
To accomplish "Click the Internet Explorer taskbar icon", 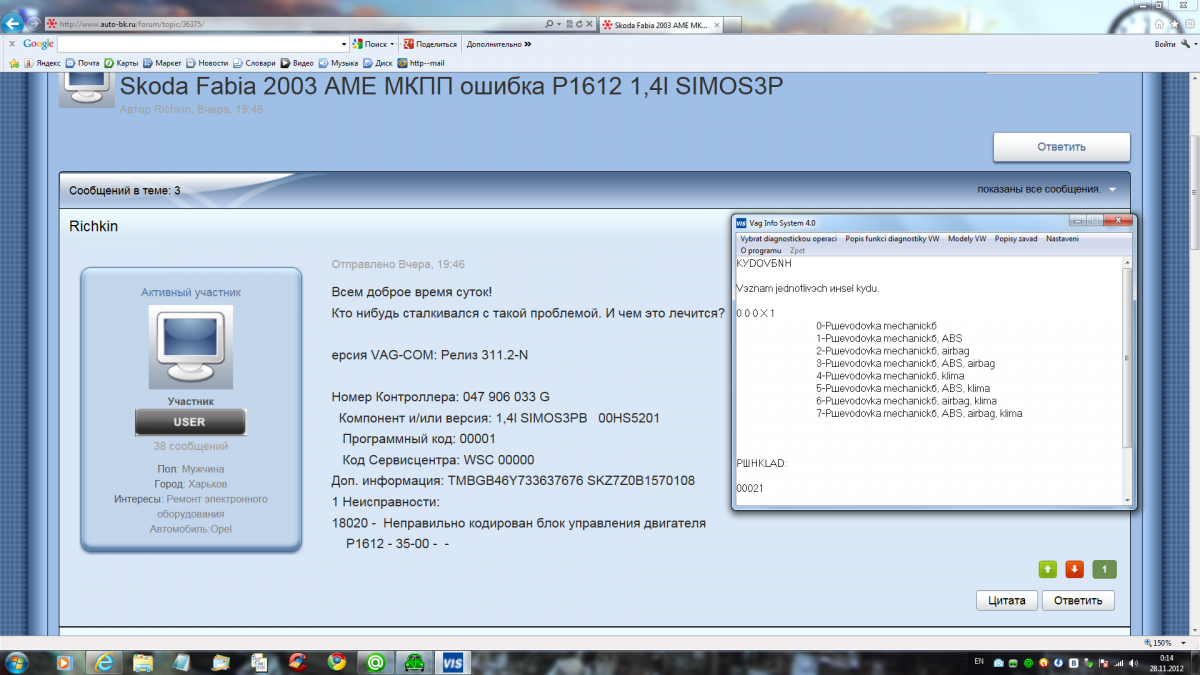I will tap(103, 662).
